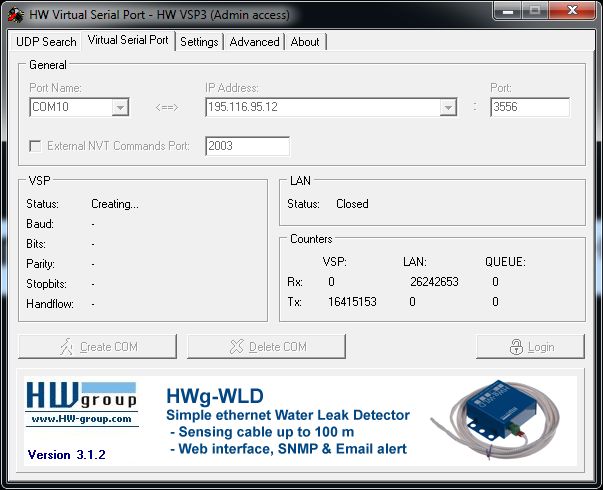Expand the Port Name COM10 dropdown
The height and width of the screenshot is (490, 603).
120,107
